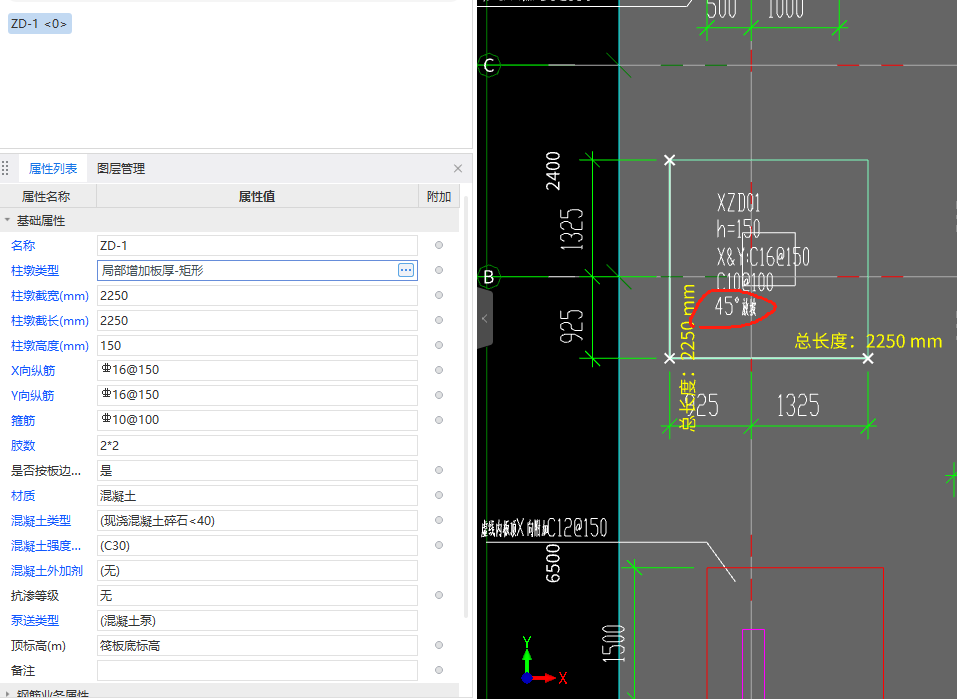Click bottom-left corner grip of rectangle
Viewport: 957px width, 699px height.
(x=670, y=358)
